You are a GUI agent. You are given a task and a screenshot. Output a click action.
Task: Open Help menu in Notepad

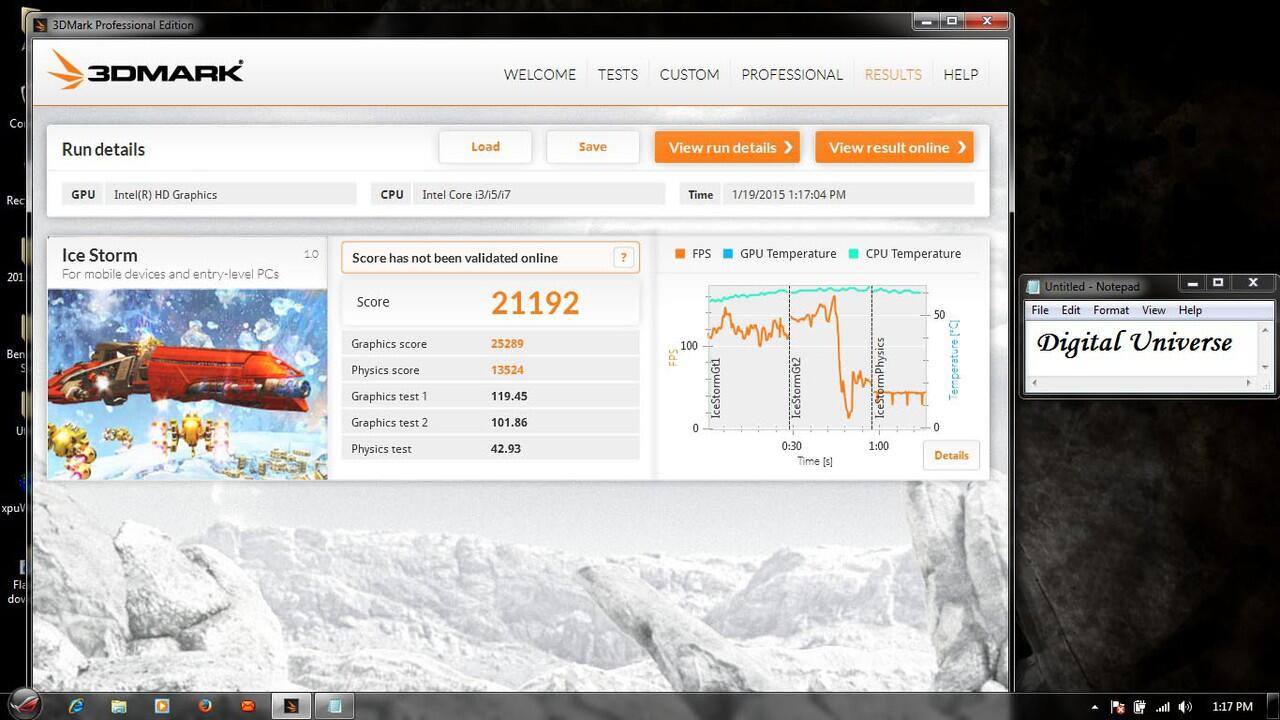(1190, 310)
